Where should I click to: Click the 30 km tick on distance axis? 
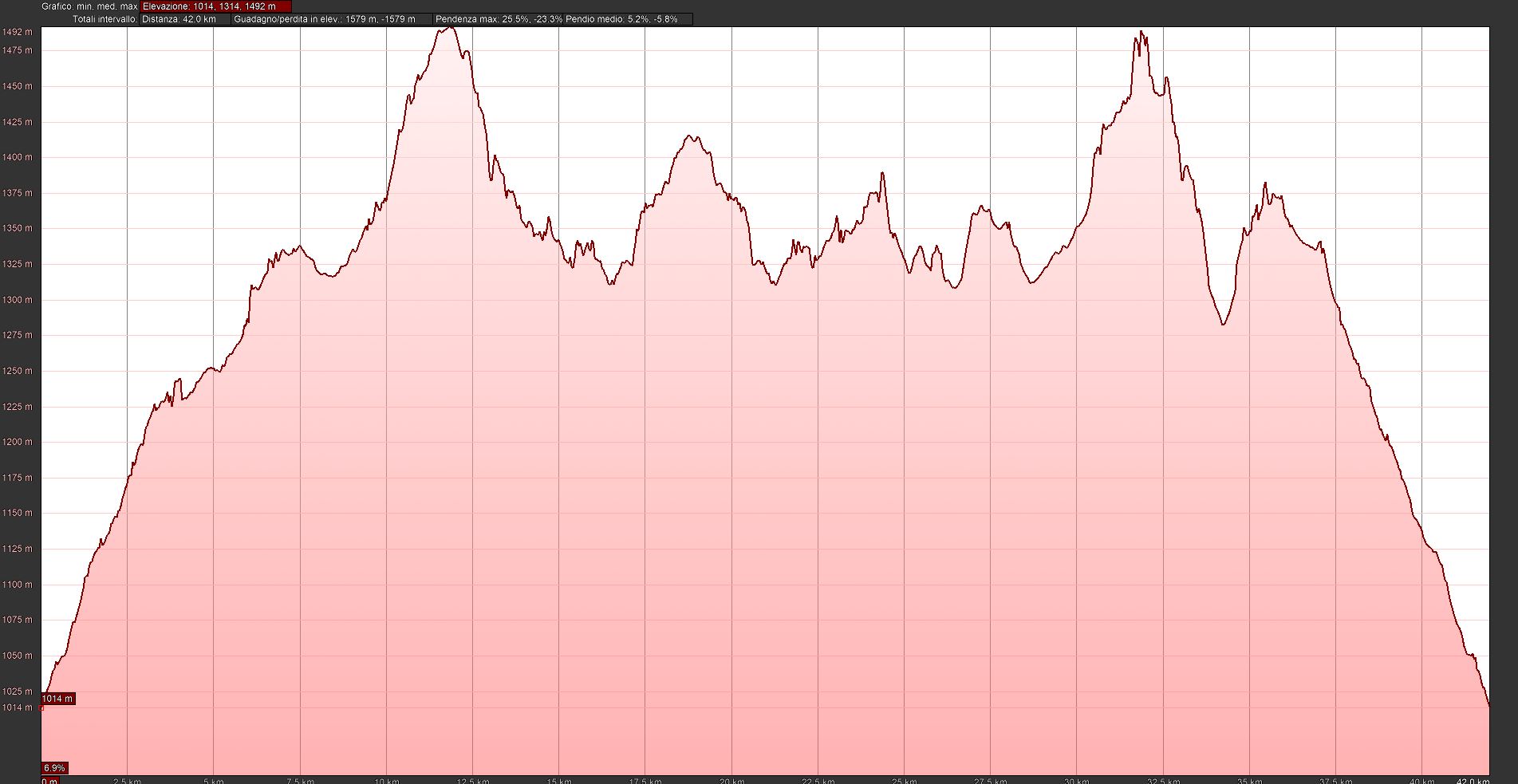coord(1077,781)
